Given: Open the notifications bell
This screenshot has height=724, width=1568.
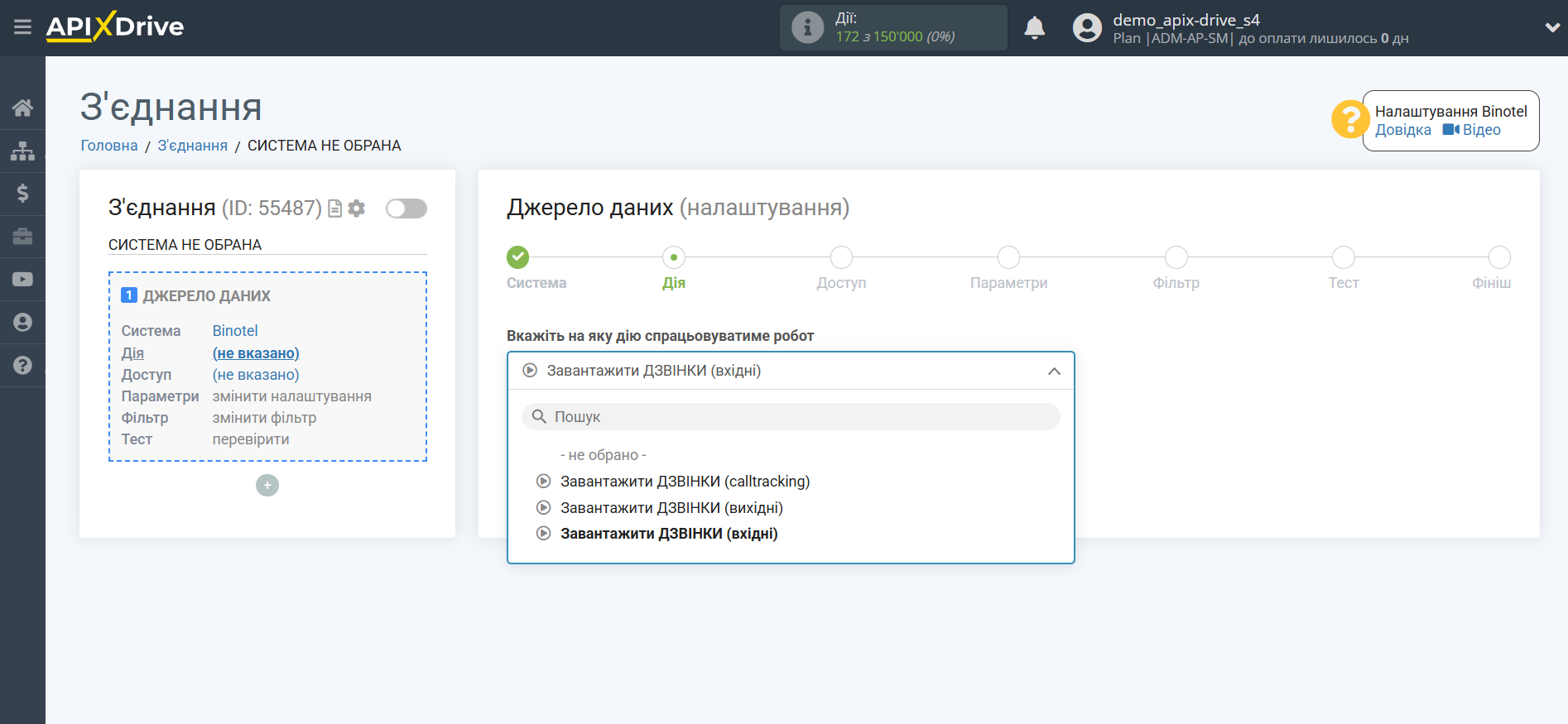Looking at the screenshot, I should (x=1034, y=27).
